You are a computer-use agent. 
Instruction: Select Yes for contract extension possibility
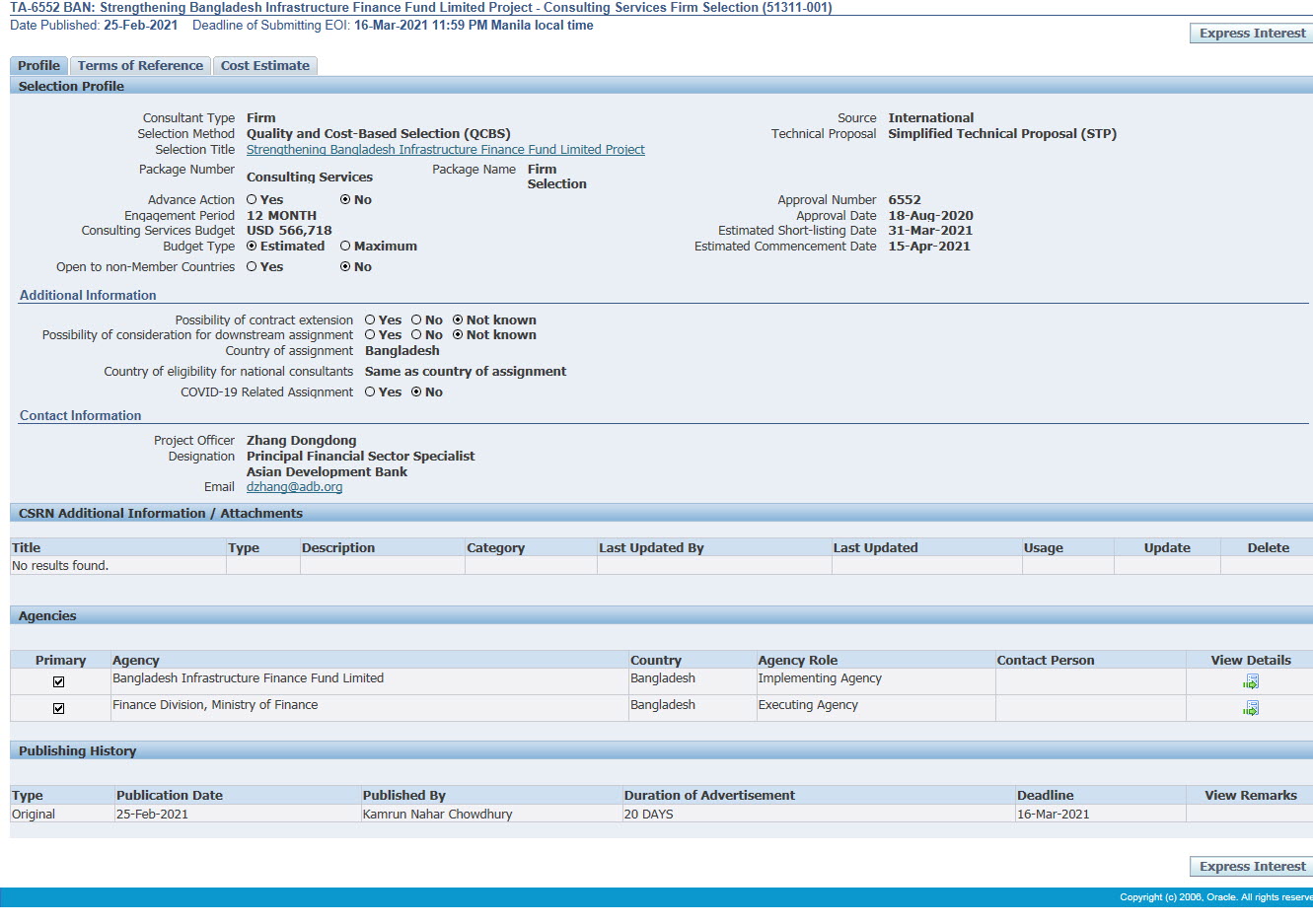tap(370, 320)
